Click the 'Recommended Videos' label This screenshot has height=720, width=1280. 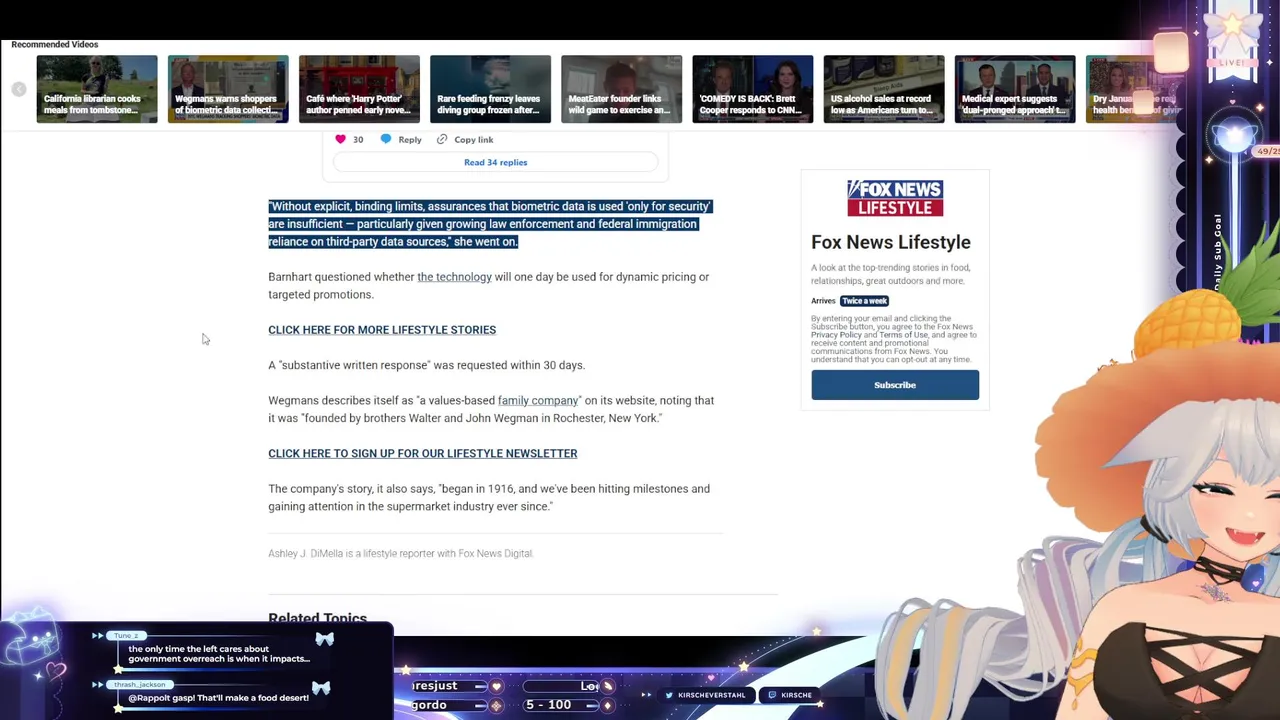point(55,45)
